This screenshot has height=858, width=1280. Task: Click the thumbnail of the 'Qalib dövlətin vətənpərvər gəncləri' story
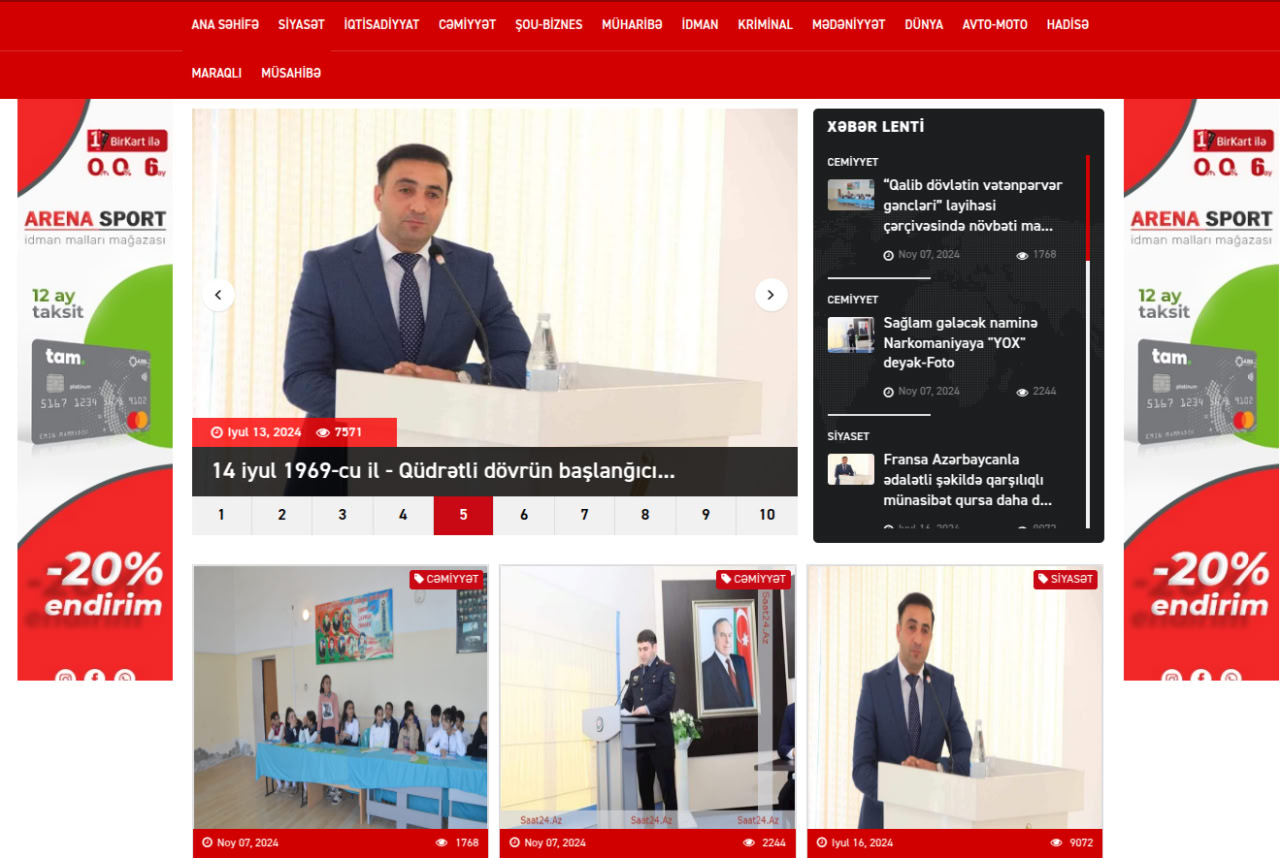click(850, 193)
